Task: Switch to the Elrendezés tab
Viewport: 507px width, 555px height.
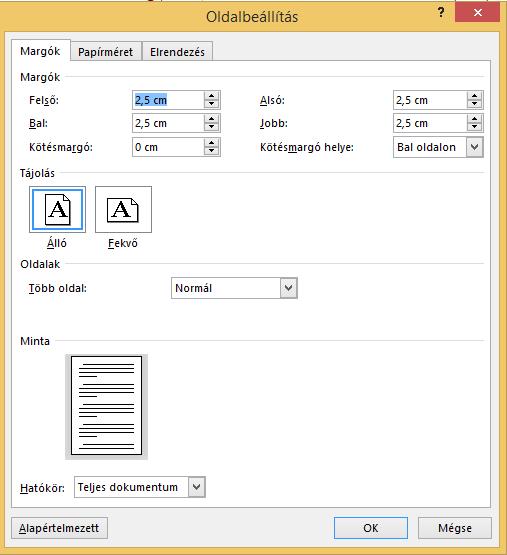Action: (177, 52)
